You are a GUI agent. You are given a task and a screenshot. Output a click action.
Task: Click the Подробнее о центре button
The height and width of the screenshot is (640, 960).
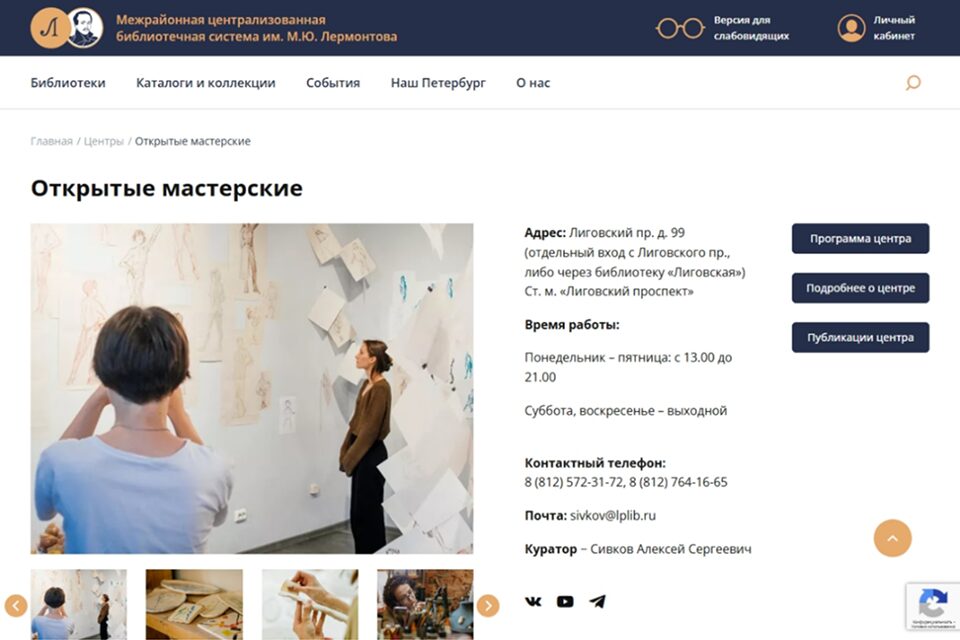click(x=860, y=288)
